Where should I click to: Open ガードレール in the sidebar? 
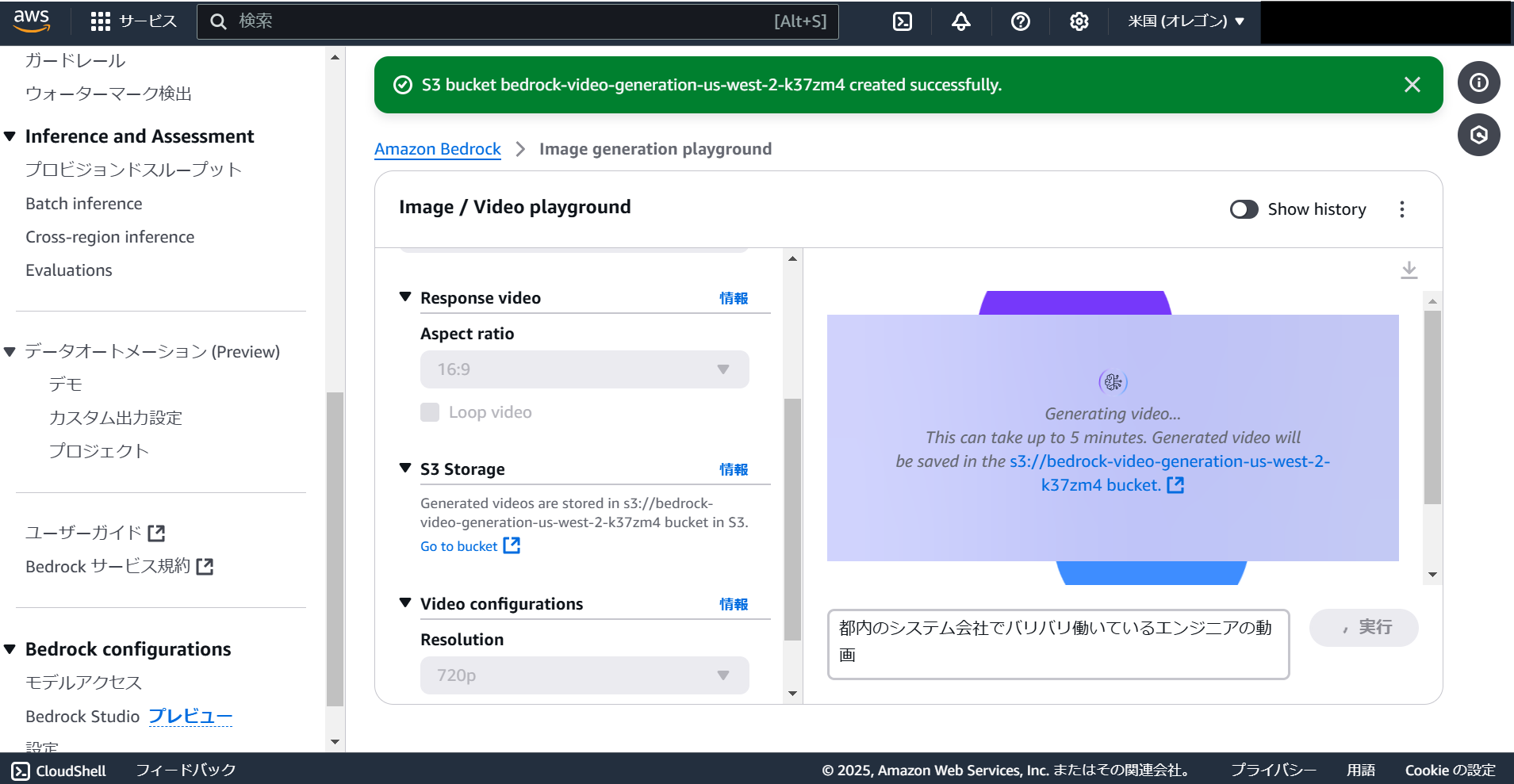tap(75, 60)
